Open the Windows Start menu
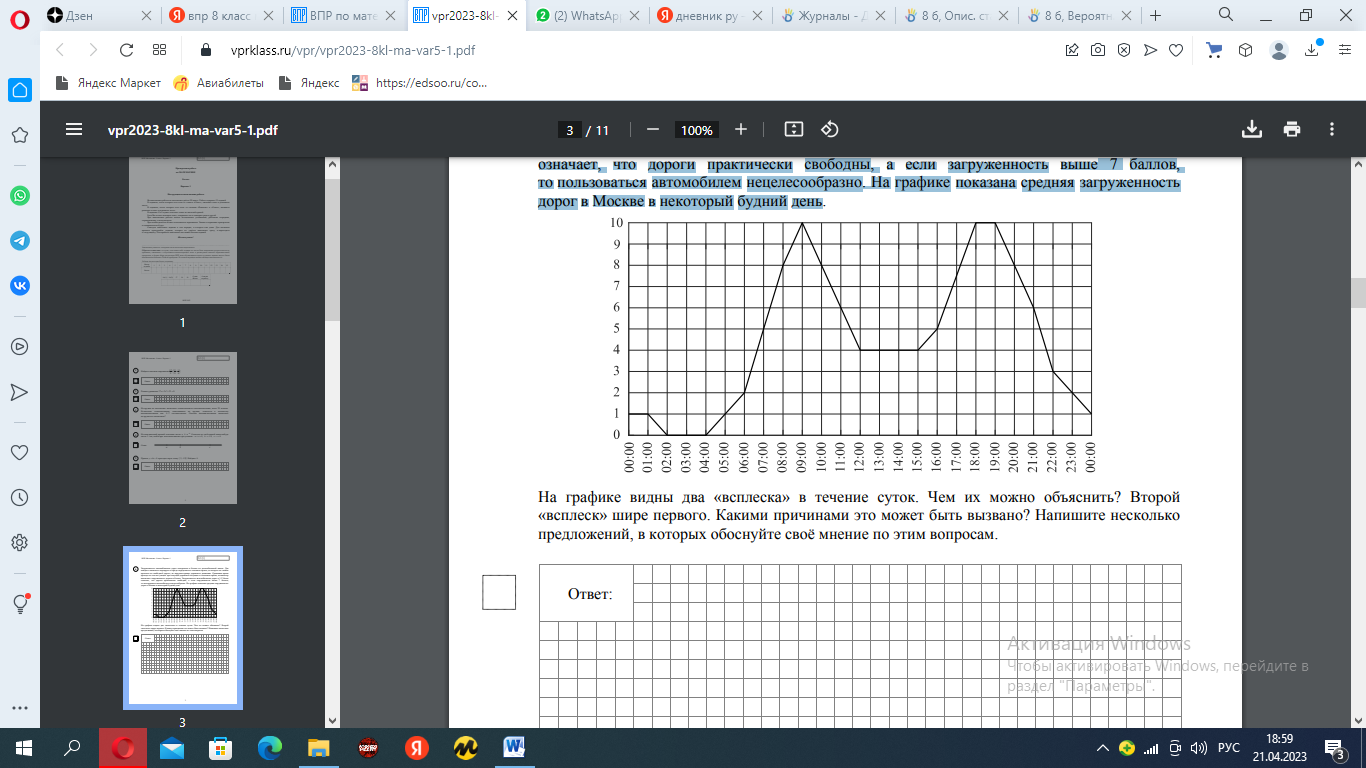The height and width of the screenshot is (768, 1366). 22,747
